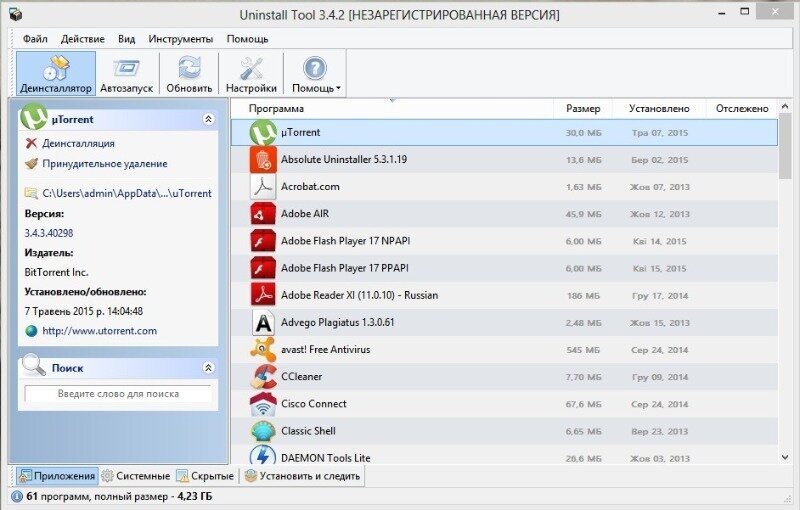
Task: Select Adobe Flash Player 17 NPAPI icon
Action: [263, 241]
